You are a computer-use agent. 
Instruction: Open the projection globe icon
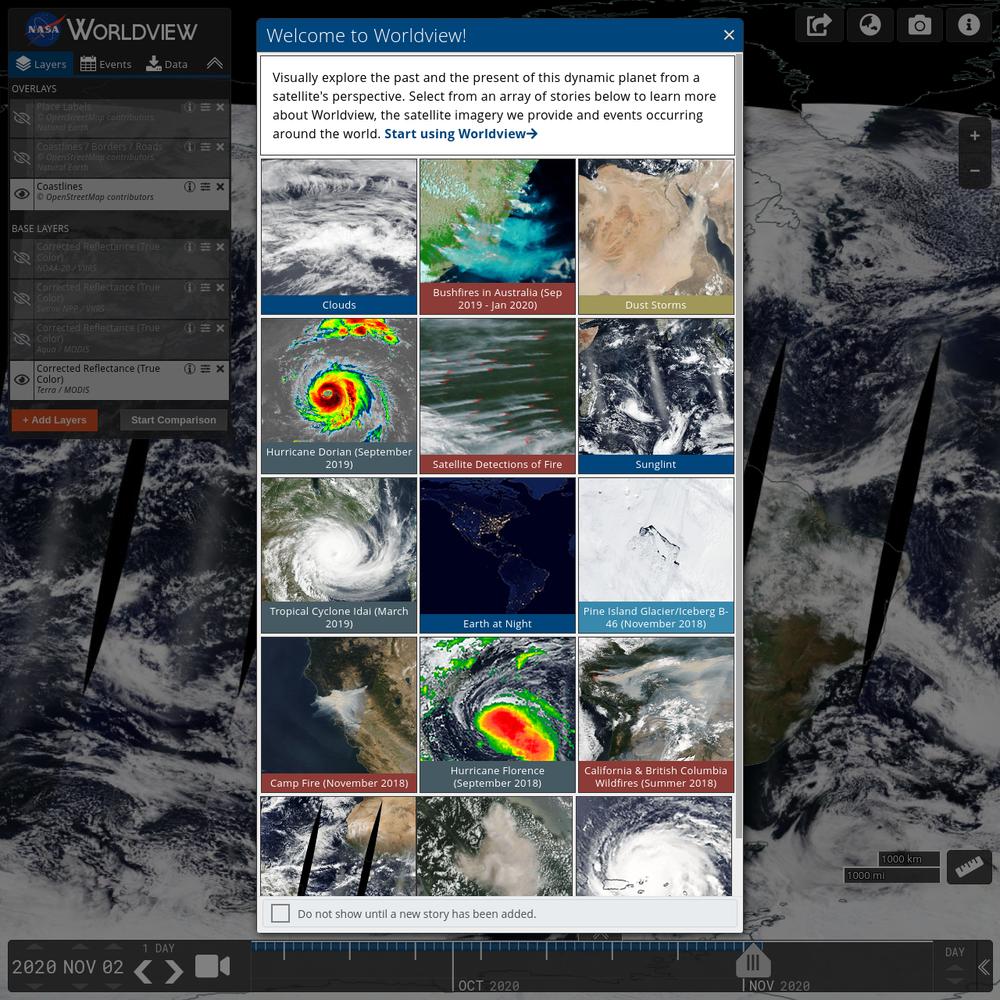click(870, 26)
